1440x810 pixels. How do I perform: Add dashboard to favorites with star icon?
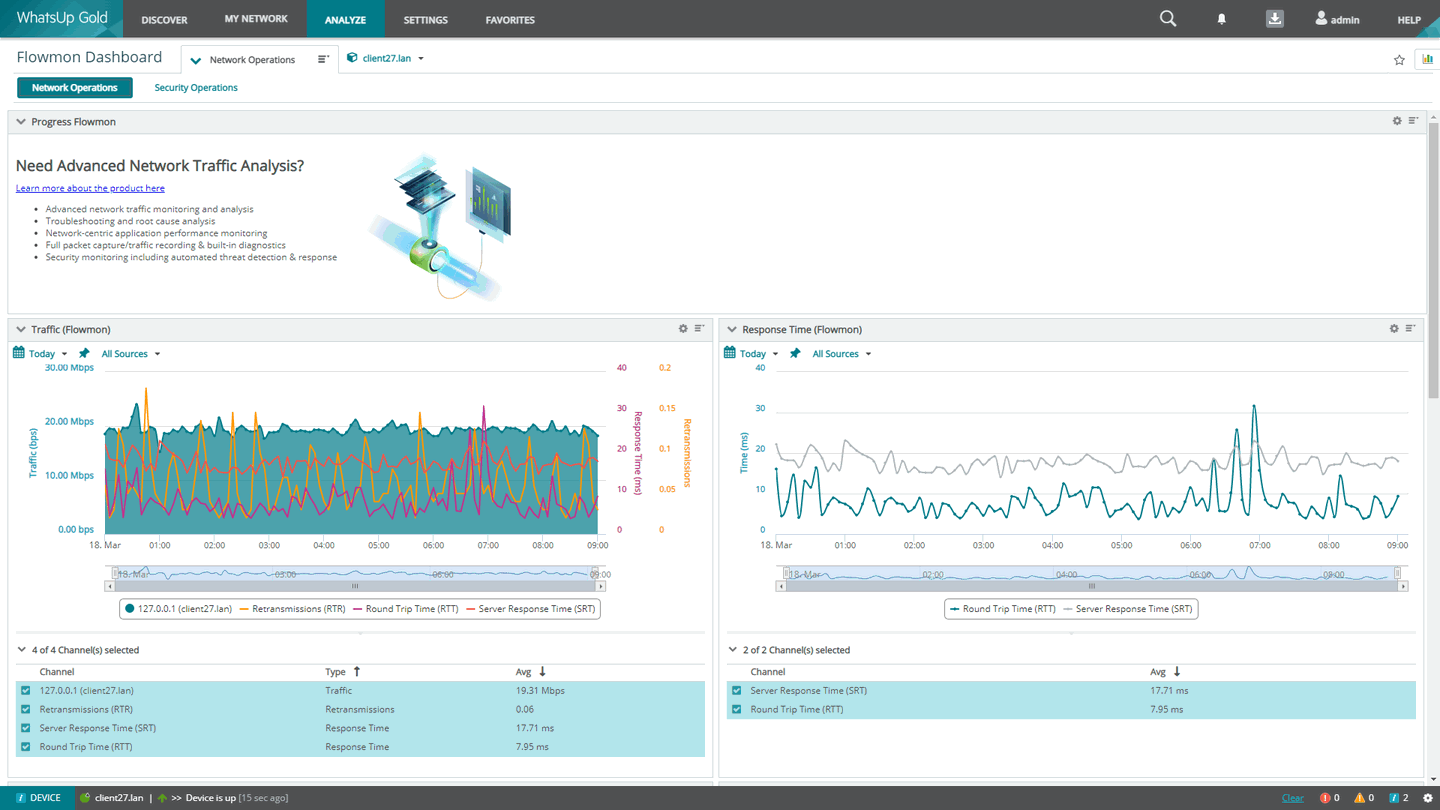1399,60
